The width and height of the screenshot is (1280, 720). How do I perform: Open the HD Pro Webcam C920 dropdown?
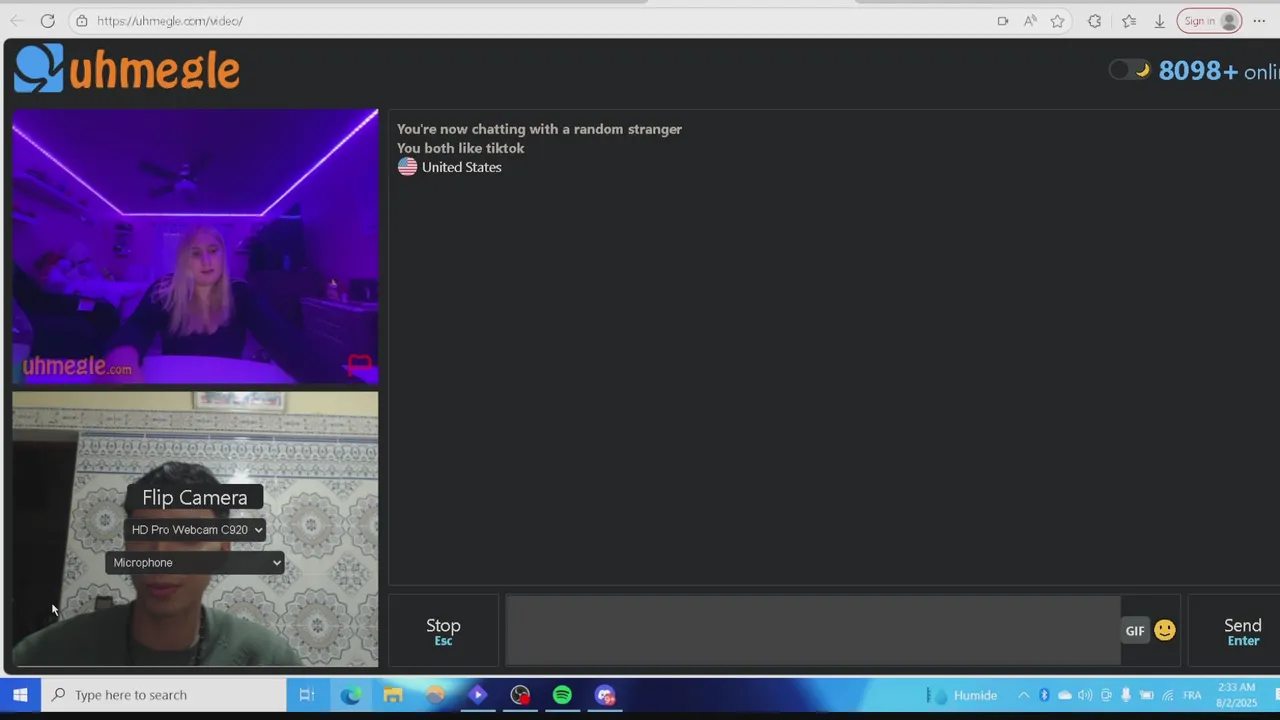[x=196, y=530]
